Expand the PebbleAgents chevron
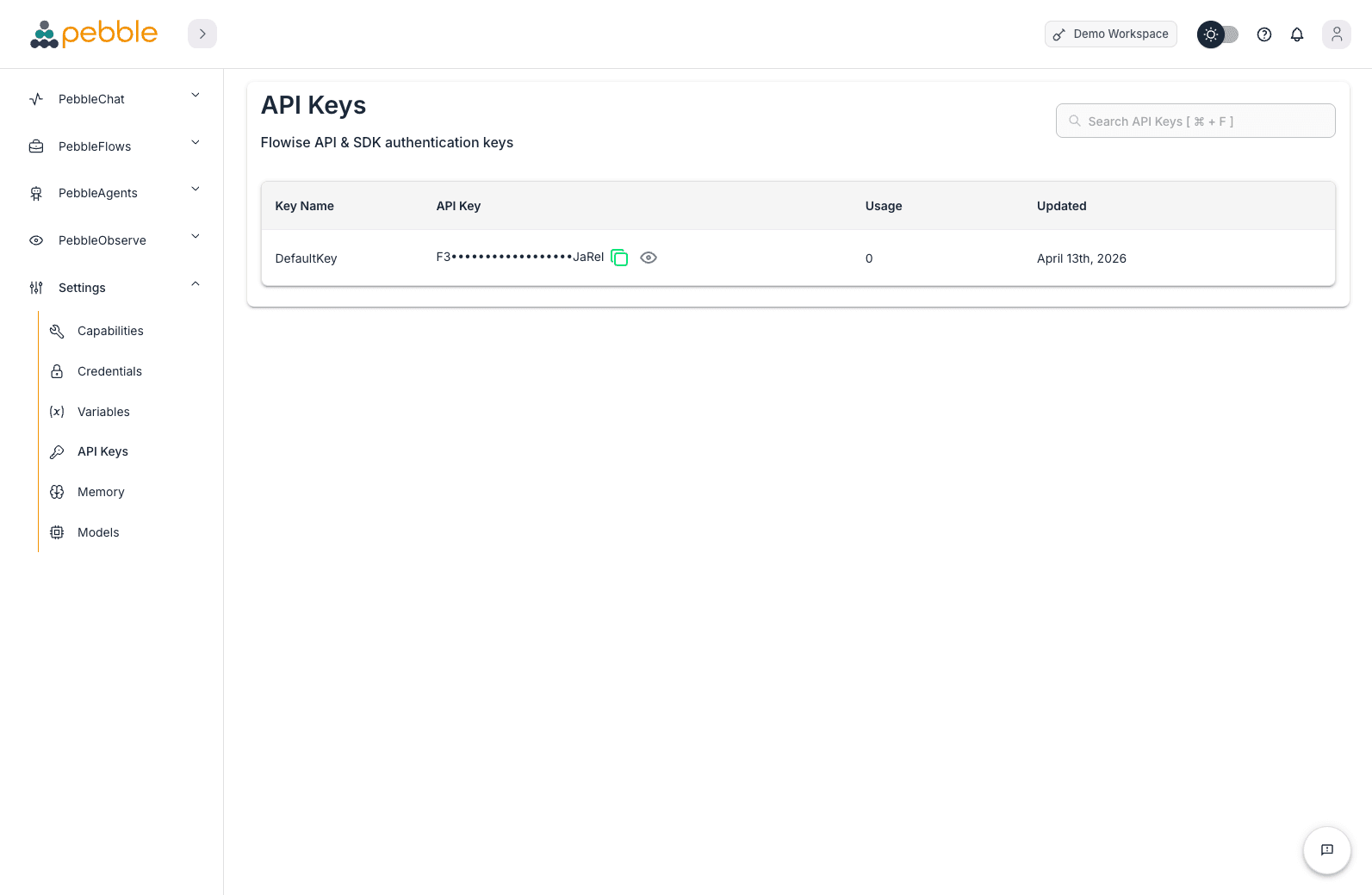The image size is (1372, 895). pos(196,190)
